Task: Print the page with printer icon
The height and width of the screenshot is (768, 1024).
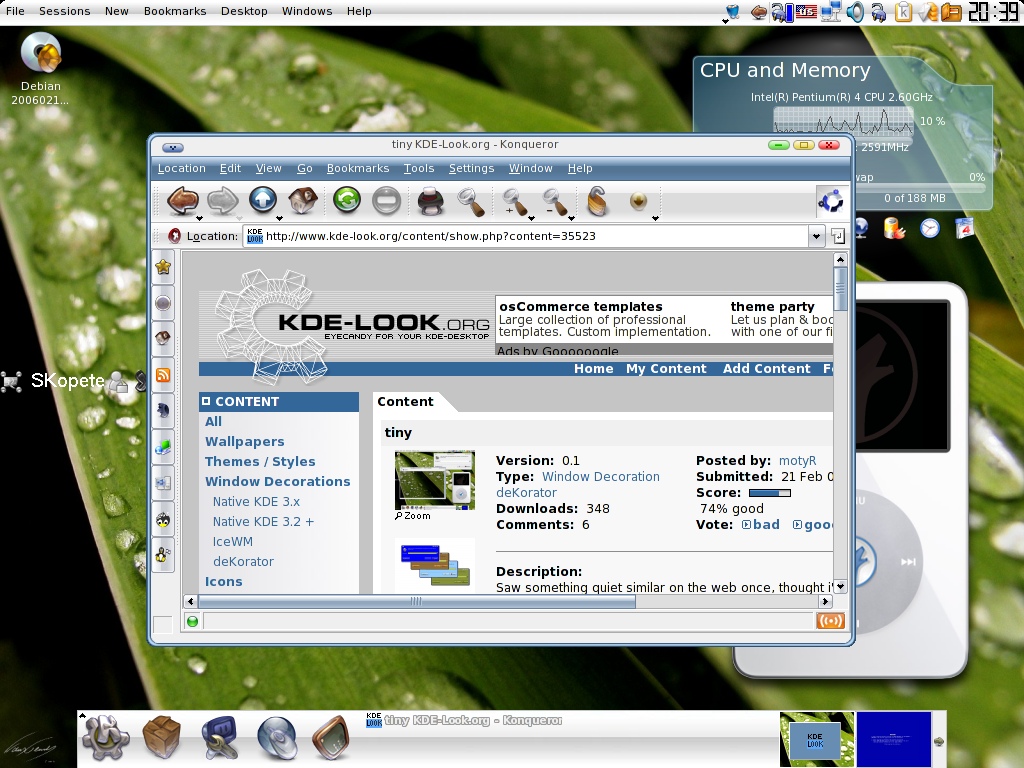Action: (430, 200)
